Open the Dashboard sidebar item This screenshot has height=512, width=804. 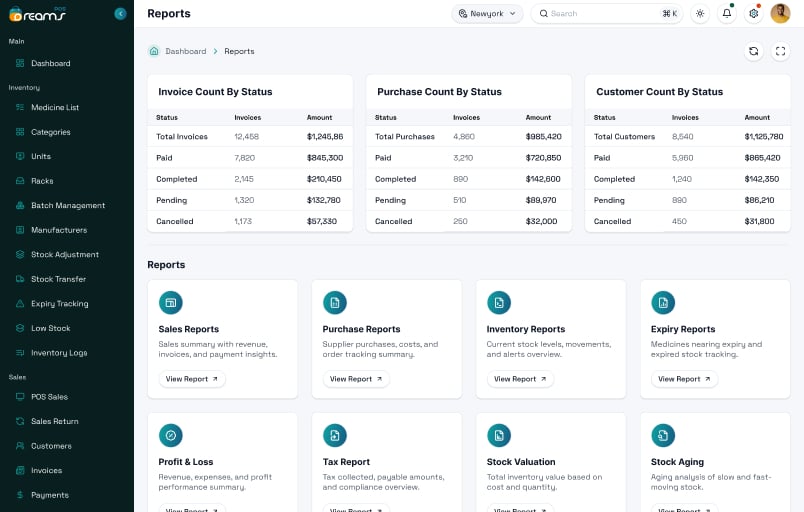(50, 64)
